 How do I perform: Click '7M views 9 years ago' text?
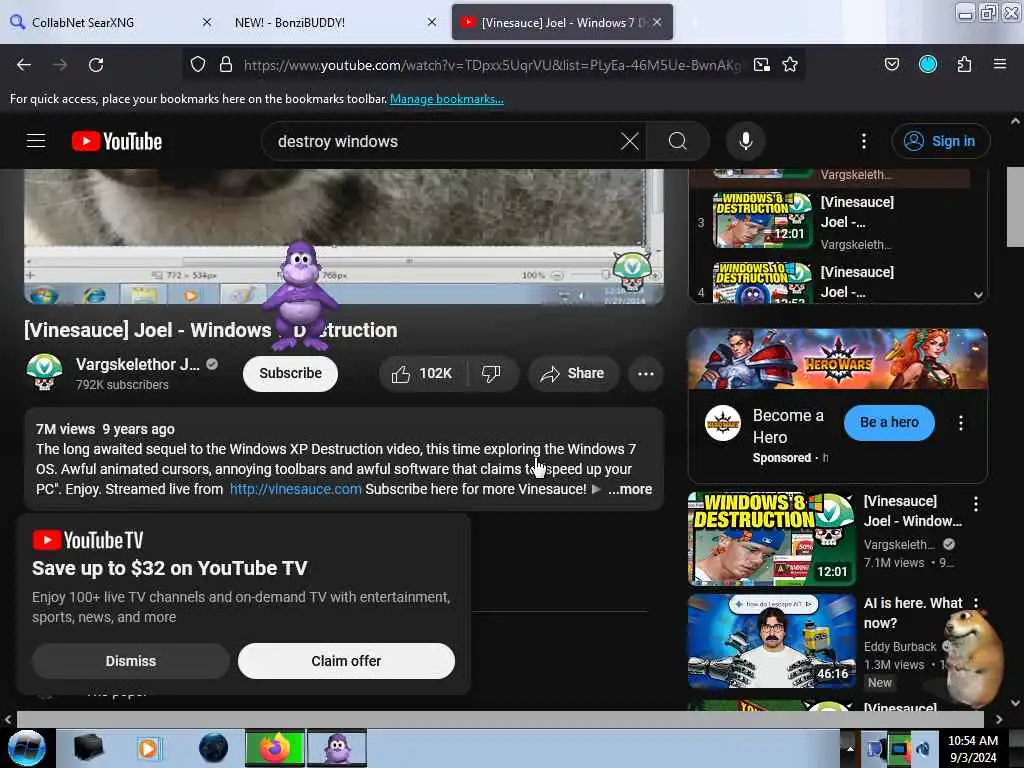[105, 429]
